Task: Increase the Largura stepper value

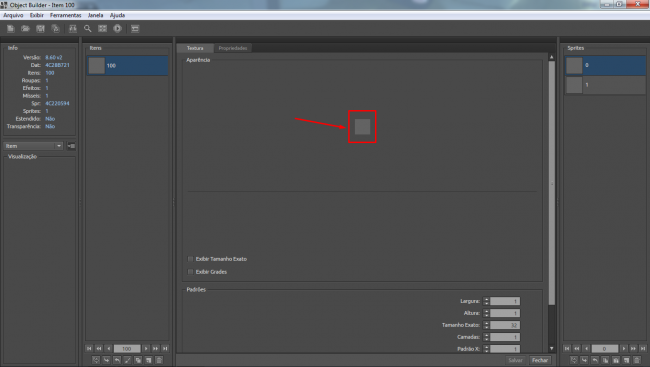Action: pos(486,299)
